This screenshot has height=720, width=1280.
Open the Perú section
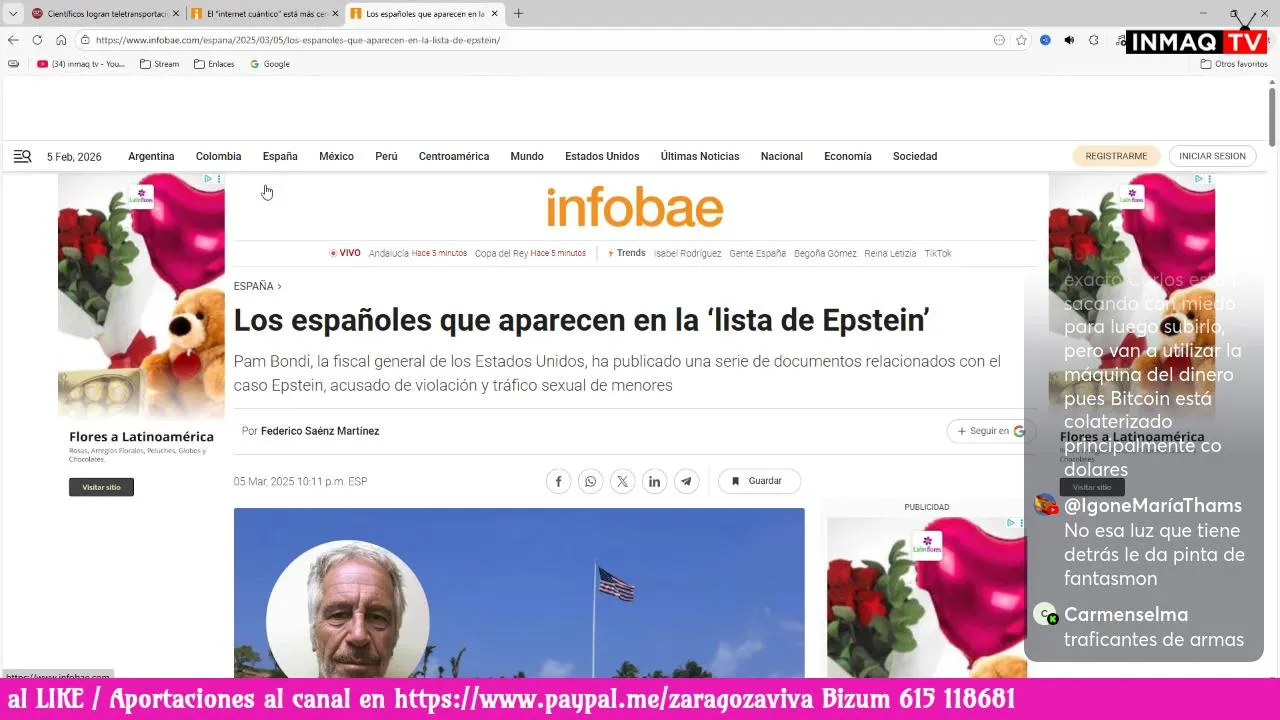point(386,156)
